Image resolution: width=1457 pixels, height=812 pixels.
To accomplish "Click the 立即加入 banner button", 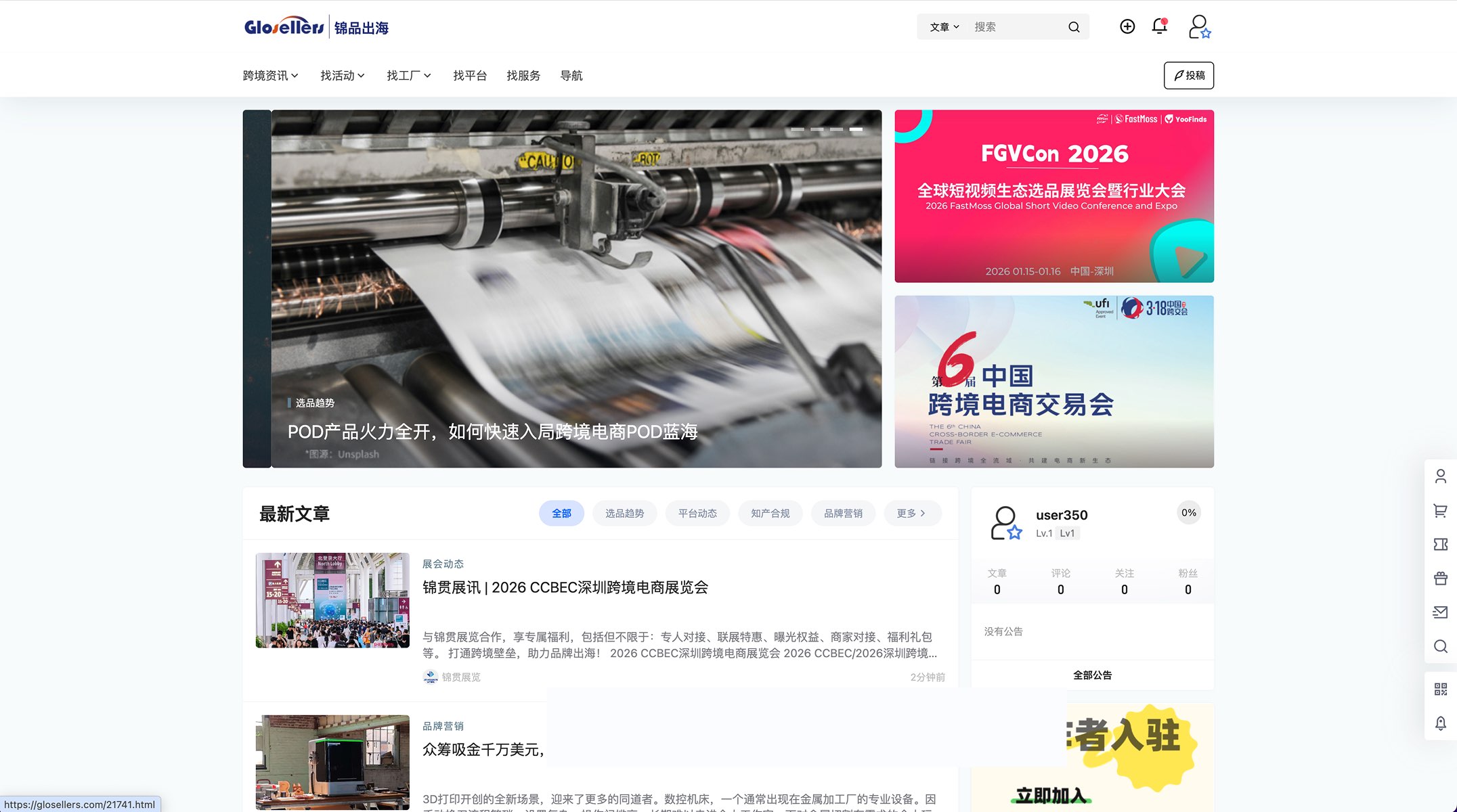I will (x=1050, y=796).
